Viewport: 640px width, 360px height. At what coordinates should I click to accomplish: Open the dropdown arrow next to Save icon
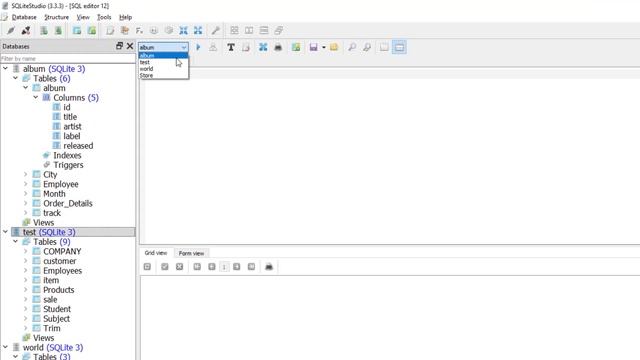click(x=324, y=47)
